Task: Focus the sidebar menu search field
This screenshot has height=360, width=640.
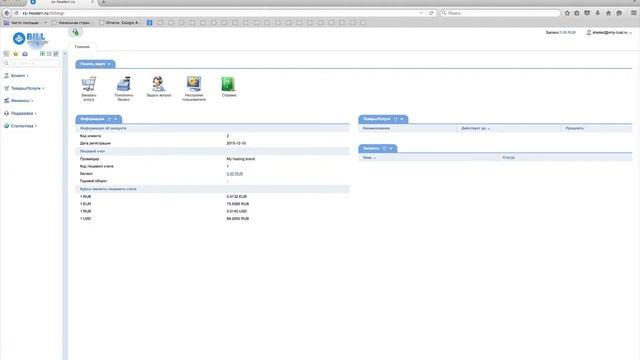Action: click(31, 63)
